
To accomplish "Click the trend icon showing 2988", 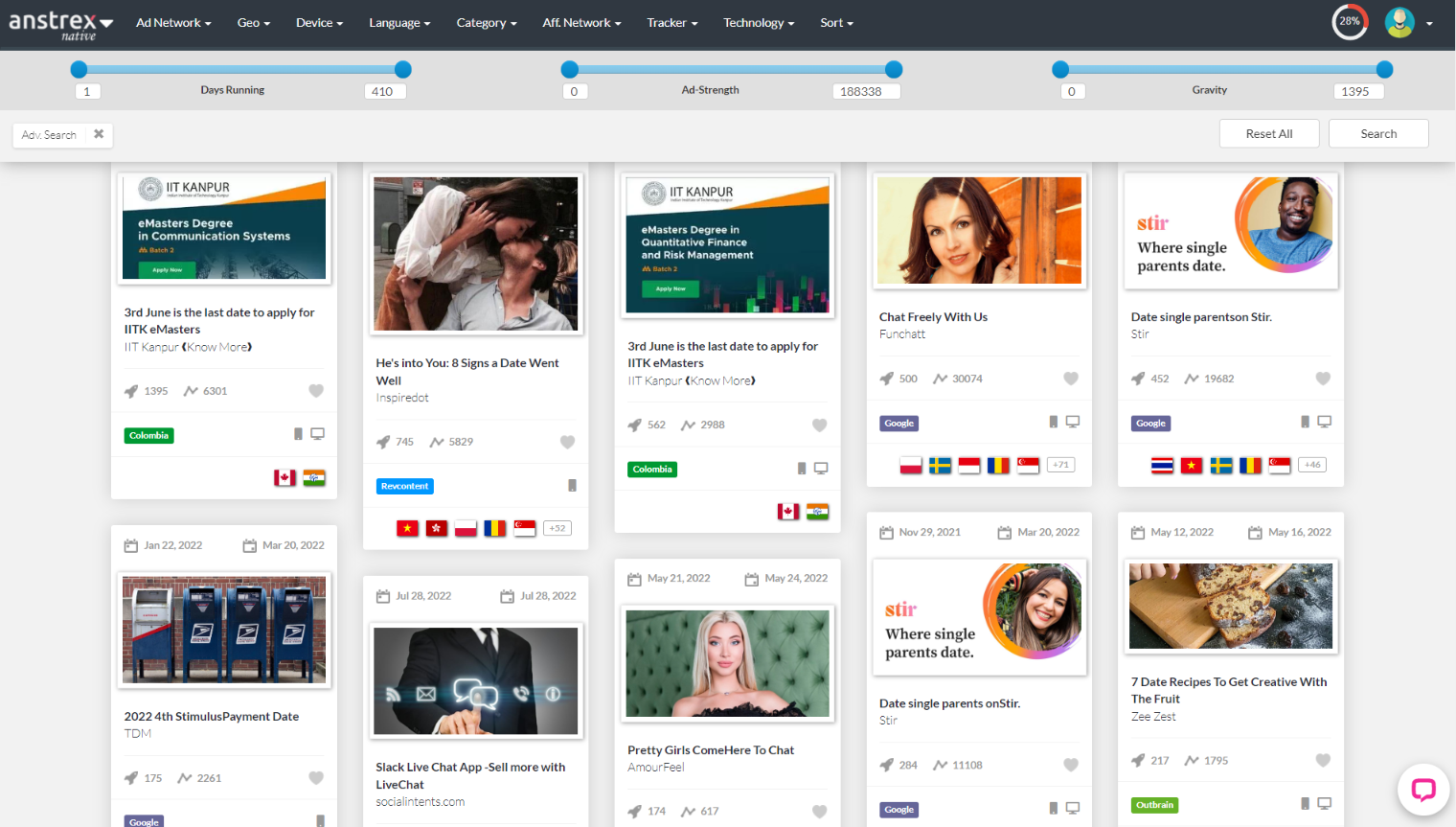I will [x=688, y=425].
